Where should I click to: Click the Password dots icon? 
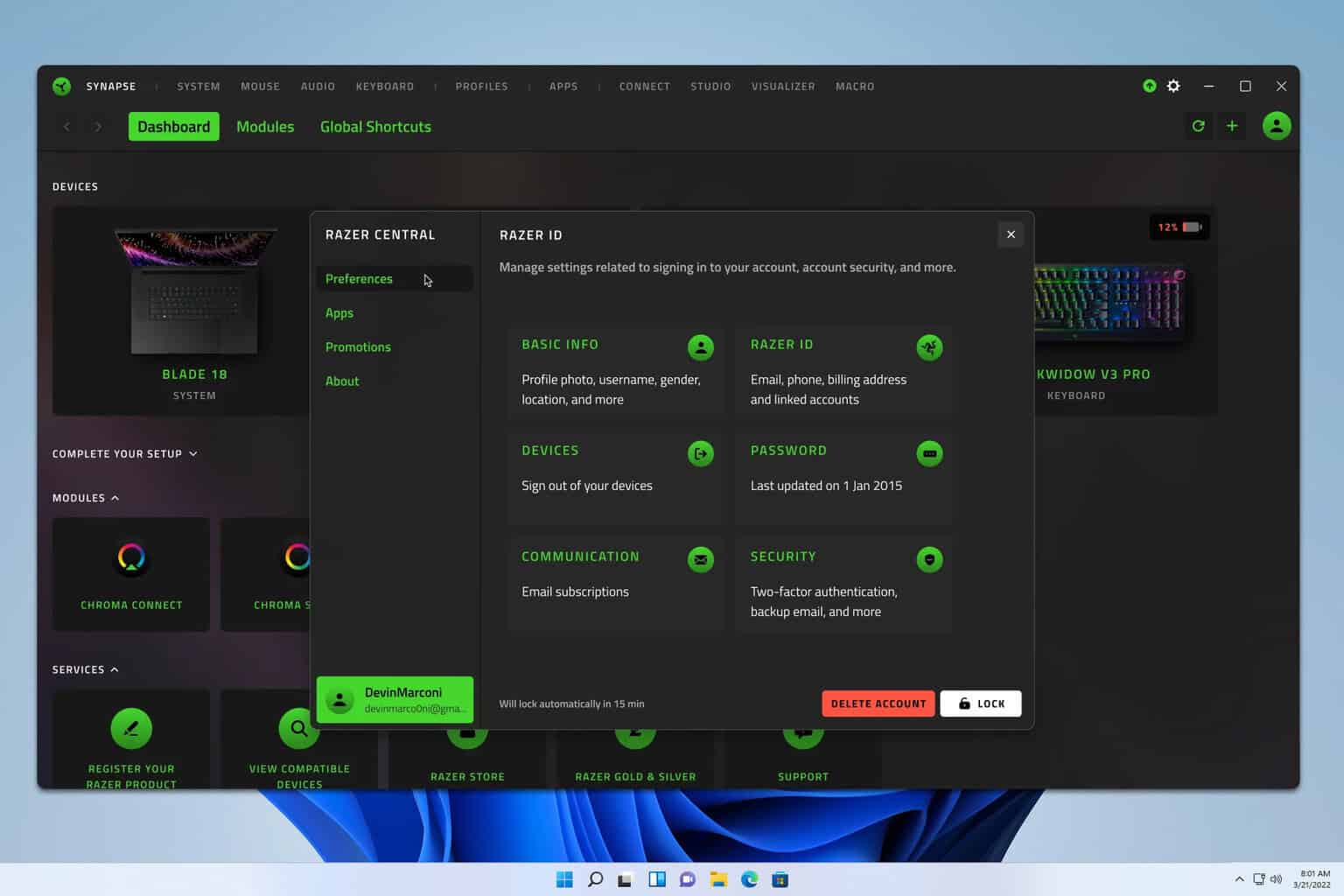[929, 453]
